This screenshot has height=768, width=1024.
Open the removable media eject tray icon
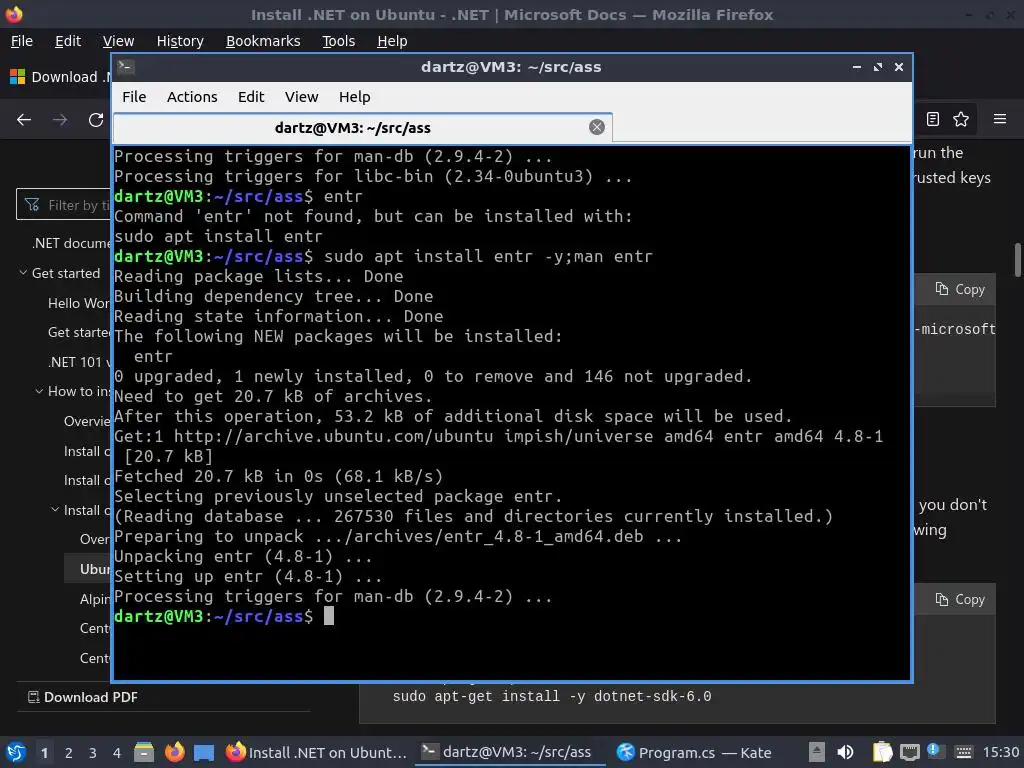816,752
